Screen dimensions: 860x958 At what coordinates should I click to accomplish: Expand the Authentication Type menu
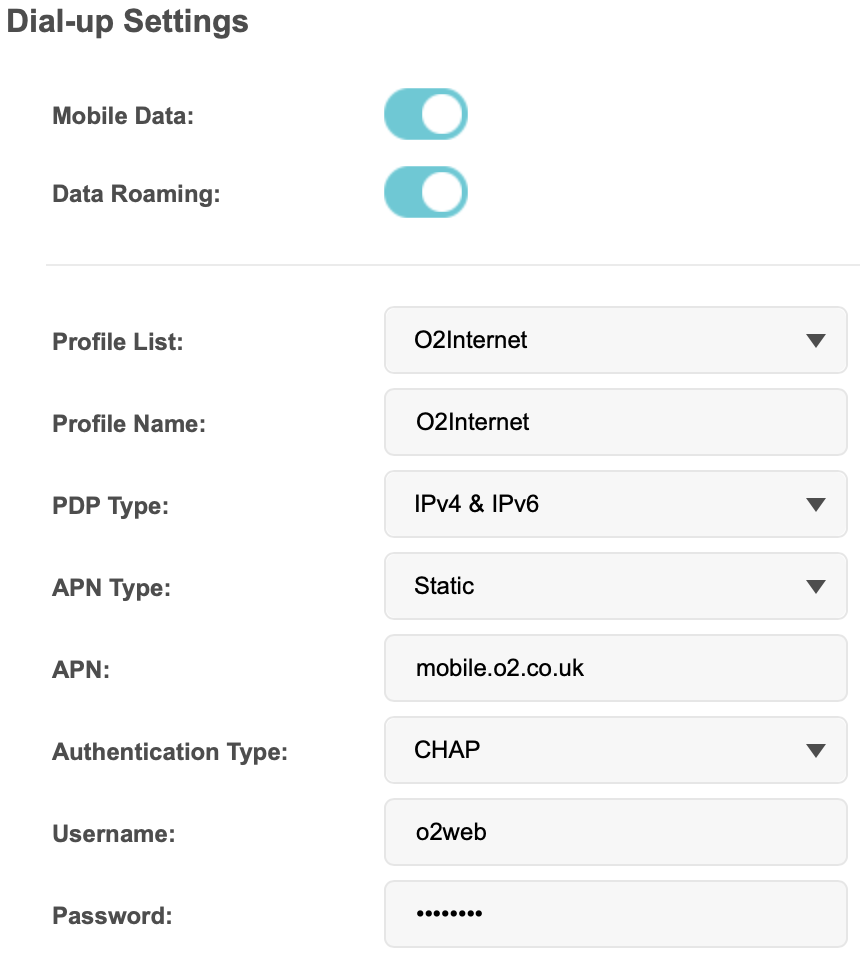pos(615,750)
